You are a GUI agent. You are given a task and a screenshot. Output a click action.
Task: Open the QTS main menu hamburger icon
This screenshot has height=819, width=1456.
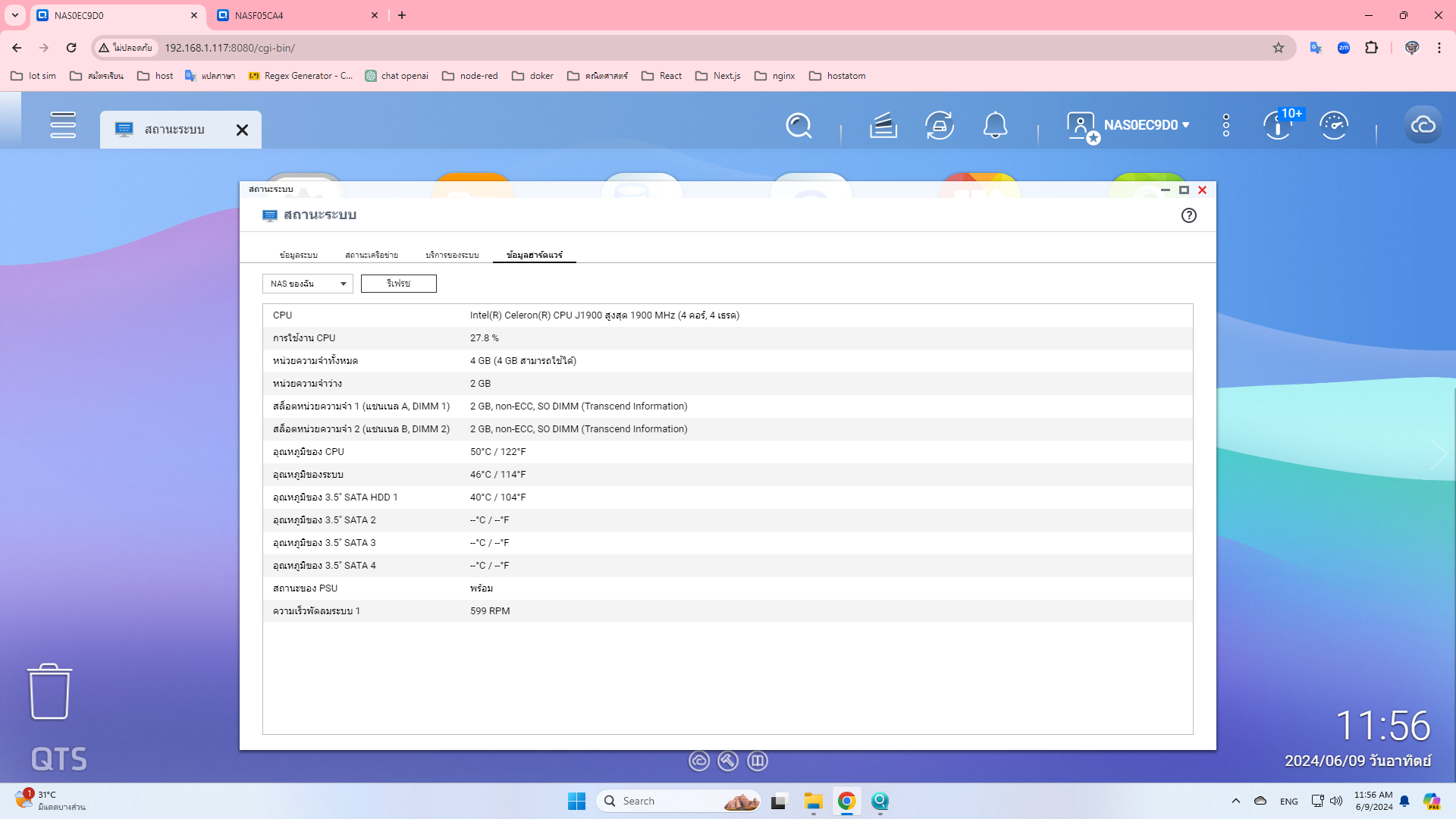point(63,125)
